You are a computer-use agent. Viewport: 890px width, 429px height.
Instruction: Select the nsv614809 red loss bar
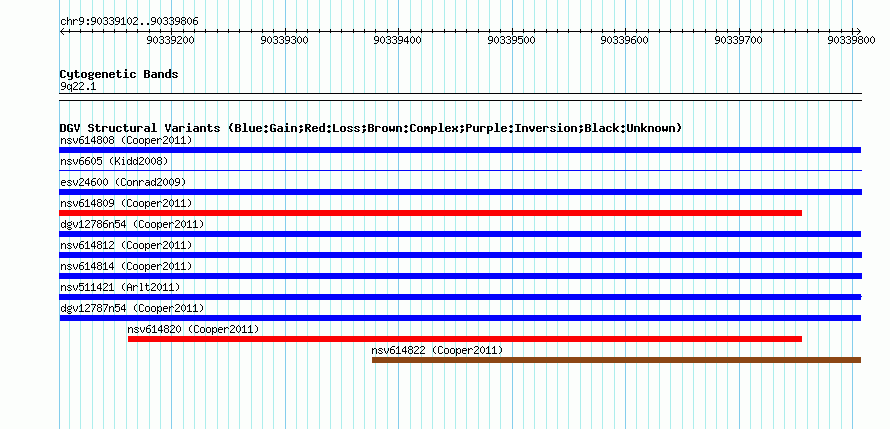click(x=431, y=213)
